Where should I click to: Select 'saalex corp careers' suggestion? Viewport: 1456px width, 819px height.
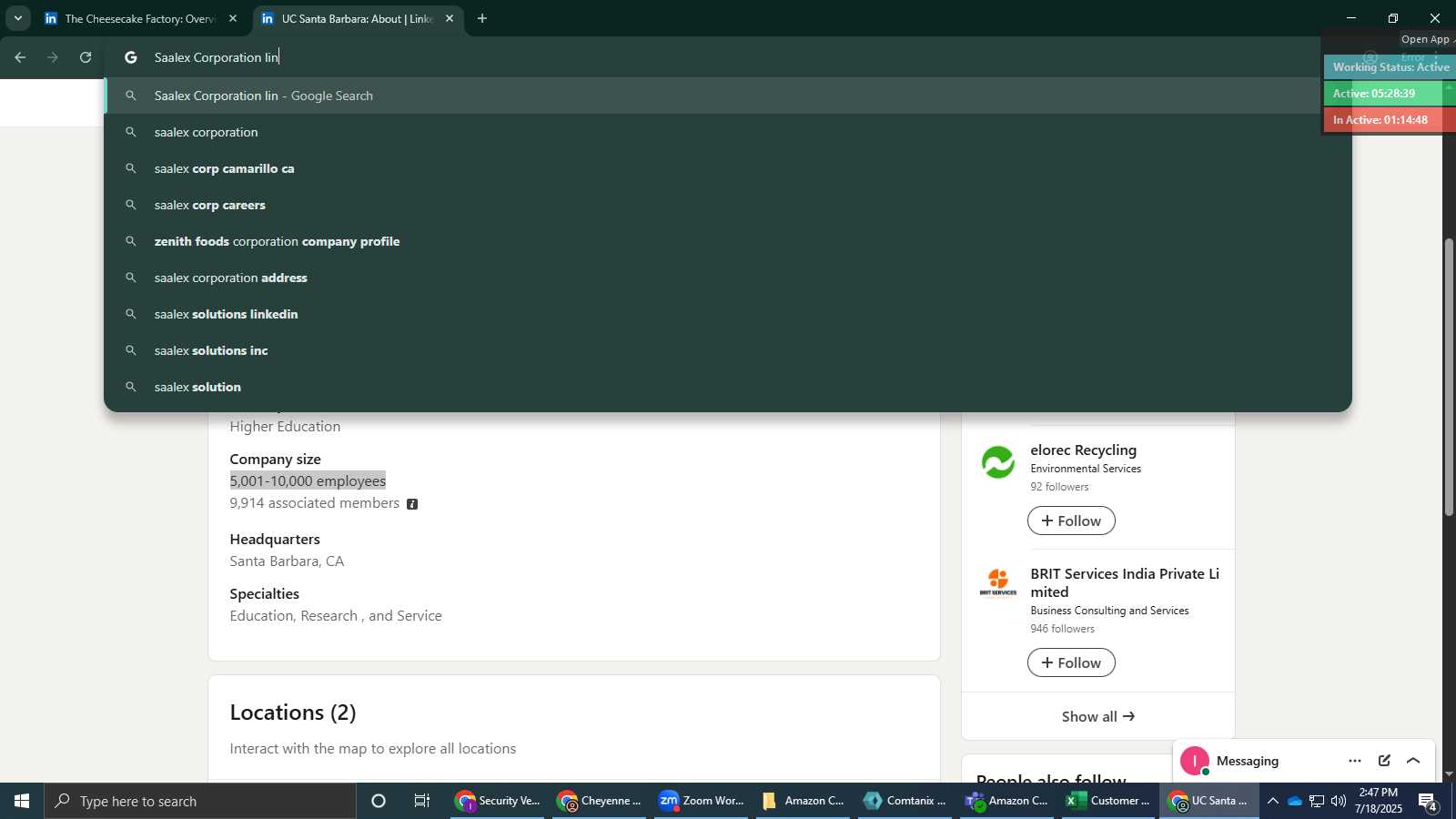coord(728,205)
